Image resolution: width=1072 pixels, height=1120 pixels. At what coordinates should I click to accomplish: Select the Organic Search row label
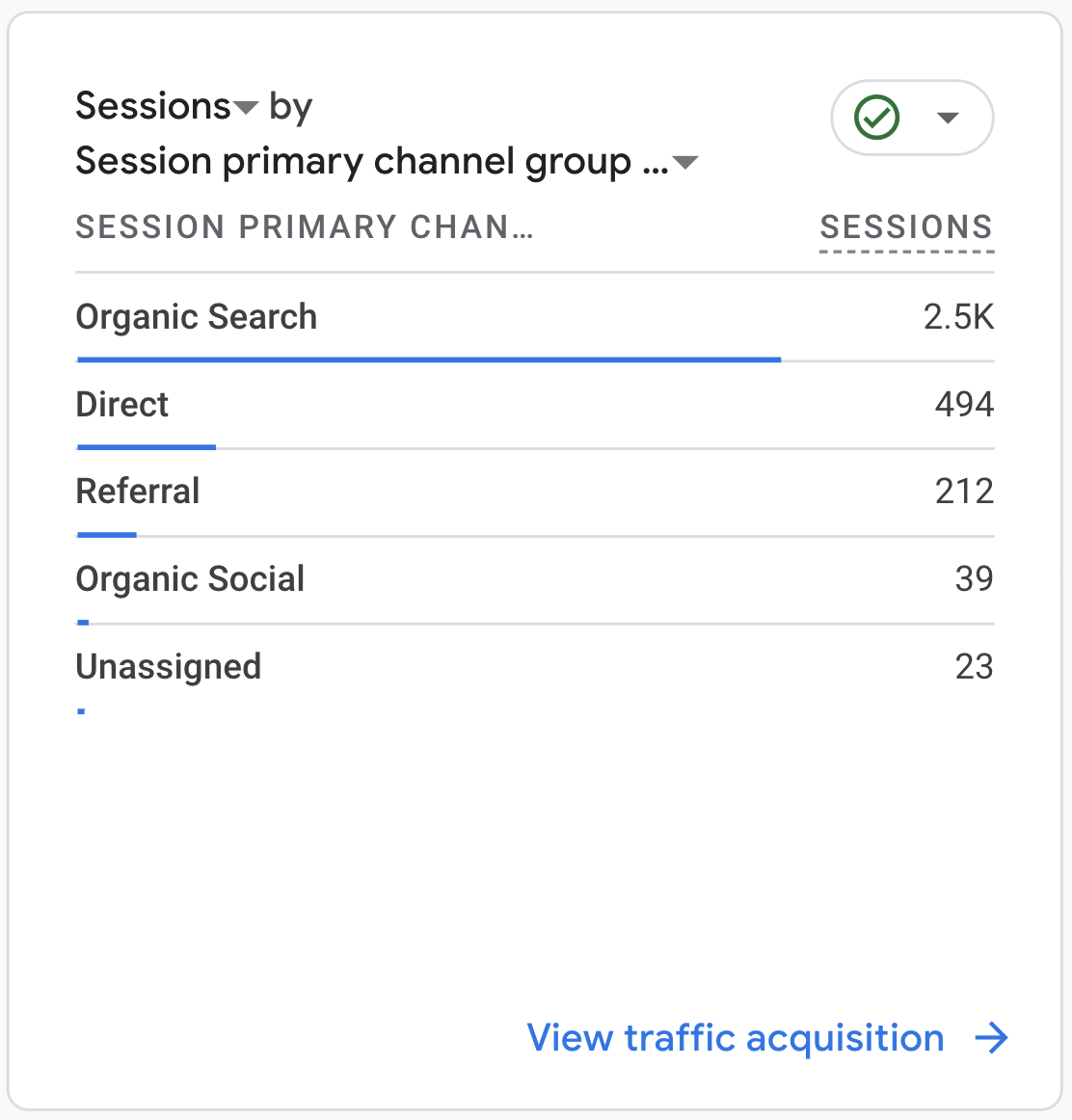197,317
